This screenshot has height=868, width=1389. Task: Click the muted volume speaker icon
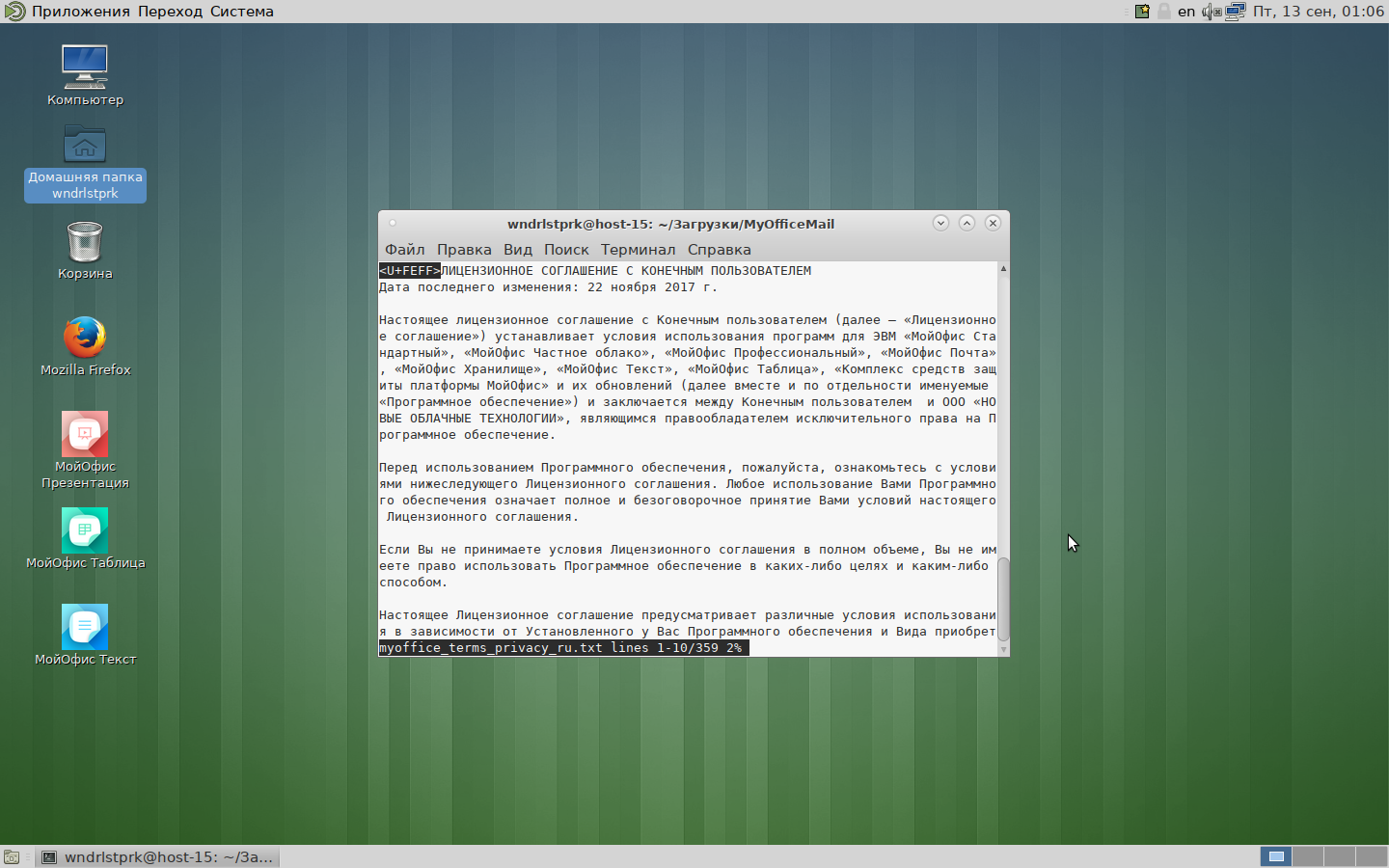click(1212, 12)
